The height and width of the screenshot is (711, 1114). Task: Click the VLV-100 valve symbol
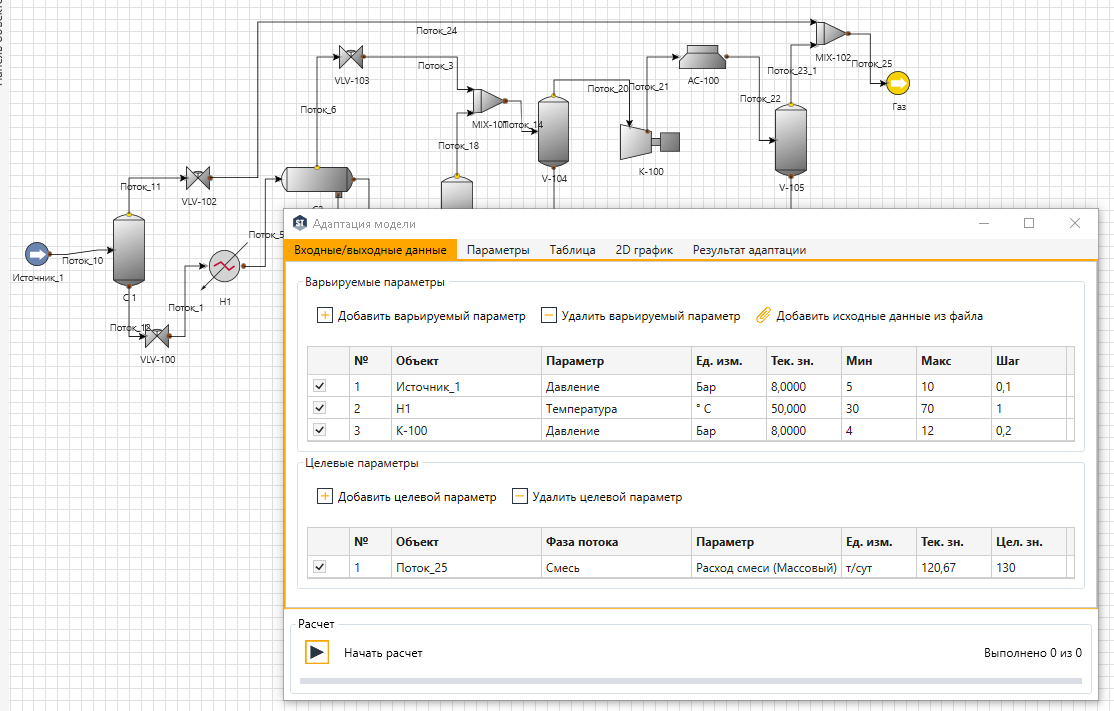157,337
